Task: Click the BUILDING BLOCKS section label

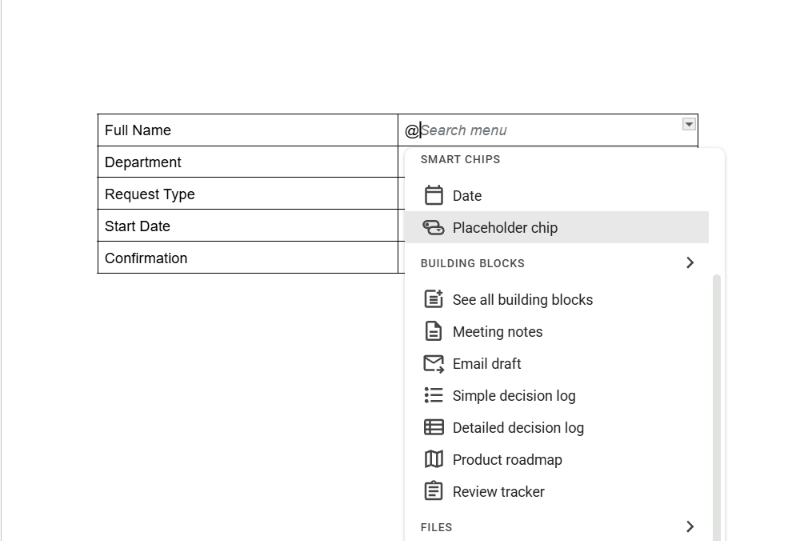Action: pos(472,263)
